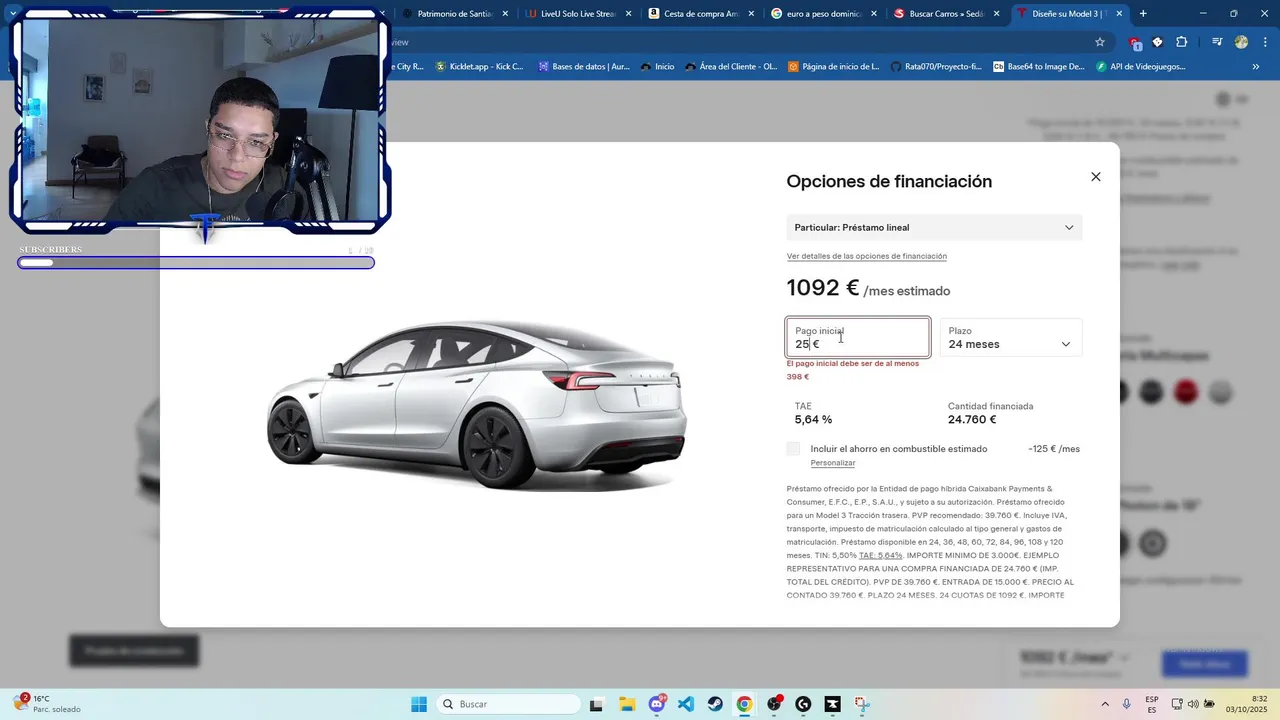
Task: Open the battery tray icon
Action: pos(1209,704)
